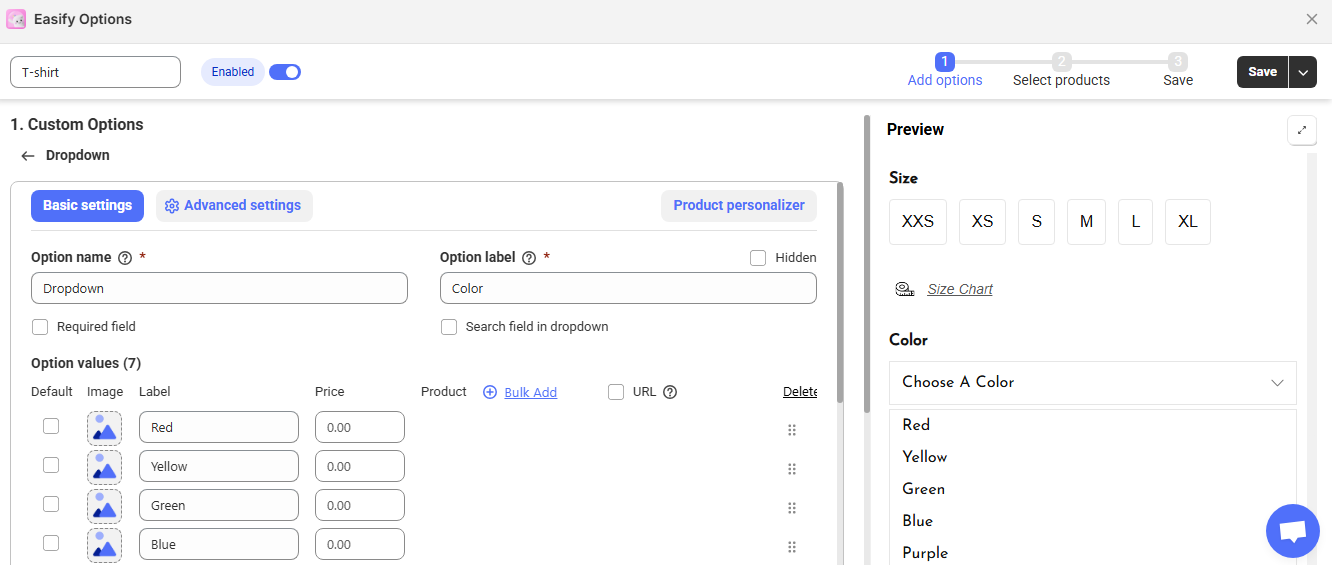This screenshot has width=1332, height=565.
Task: Check the Required field checkbox
Action: [40, 327]
